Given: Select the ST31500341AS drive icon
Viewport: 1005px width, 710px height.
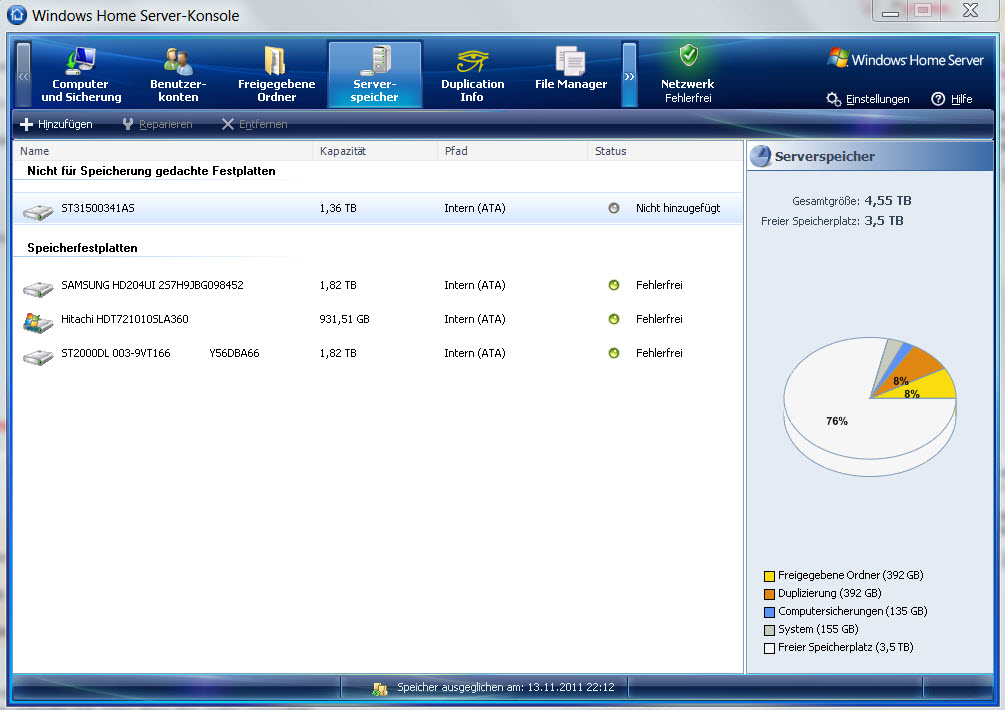Looking at the screenshot, I should 38,210.
